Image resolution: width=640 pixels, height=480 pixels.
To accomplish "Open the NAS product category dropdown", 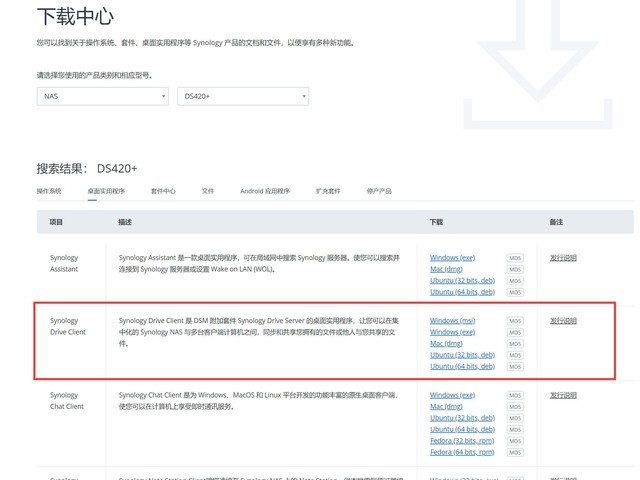I will click(x=102, y=96).
